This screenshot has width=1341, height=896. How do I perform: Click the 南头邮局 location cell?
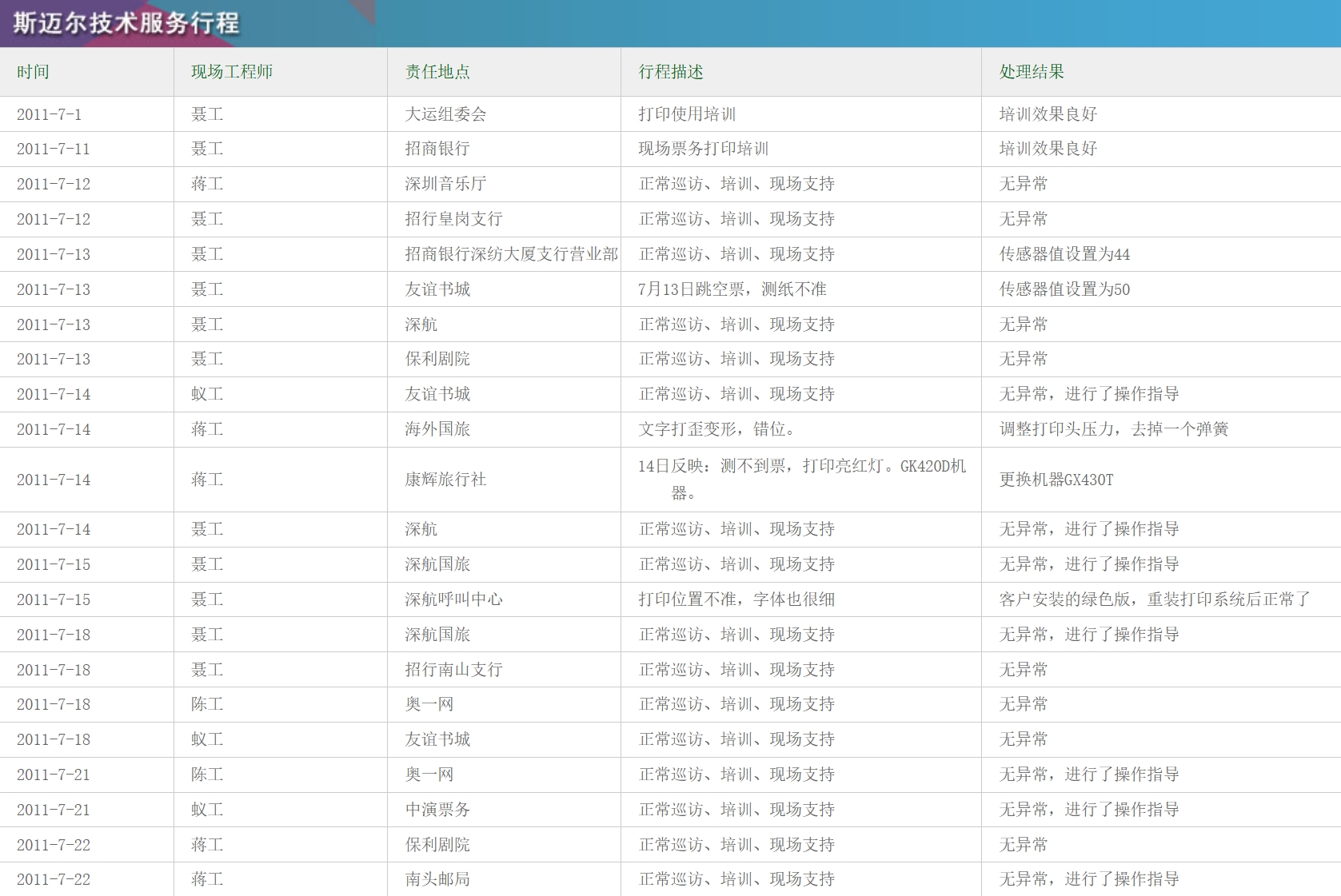[437, 879]
